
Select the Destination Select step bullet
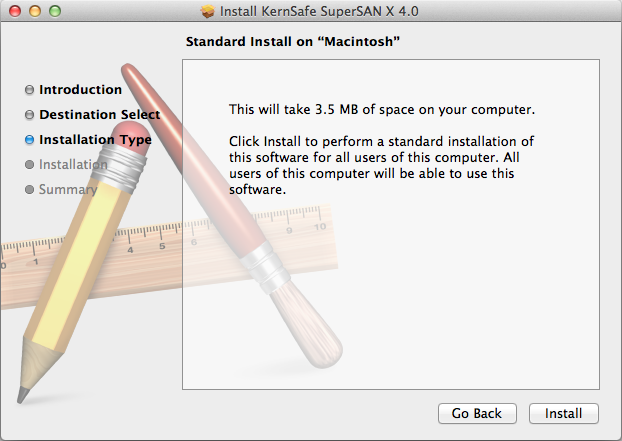tap(29, 115)
